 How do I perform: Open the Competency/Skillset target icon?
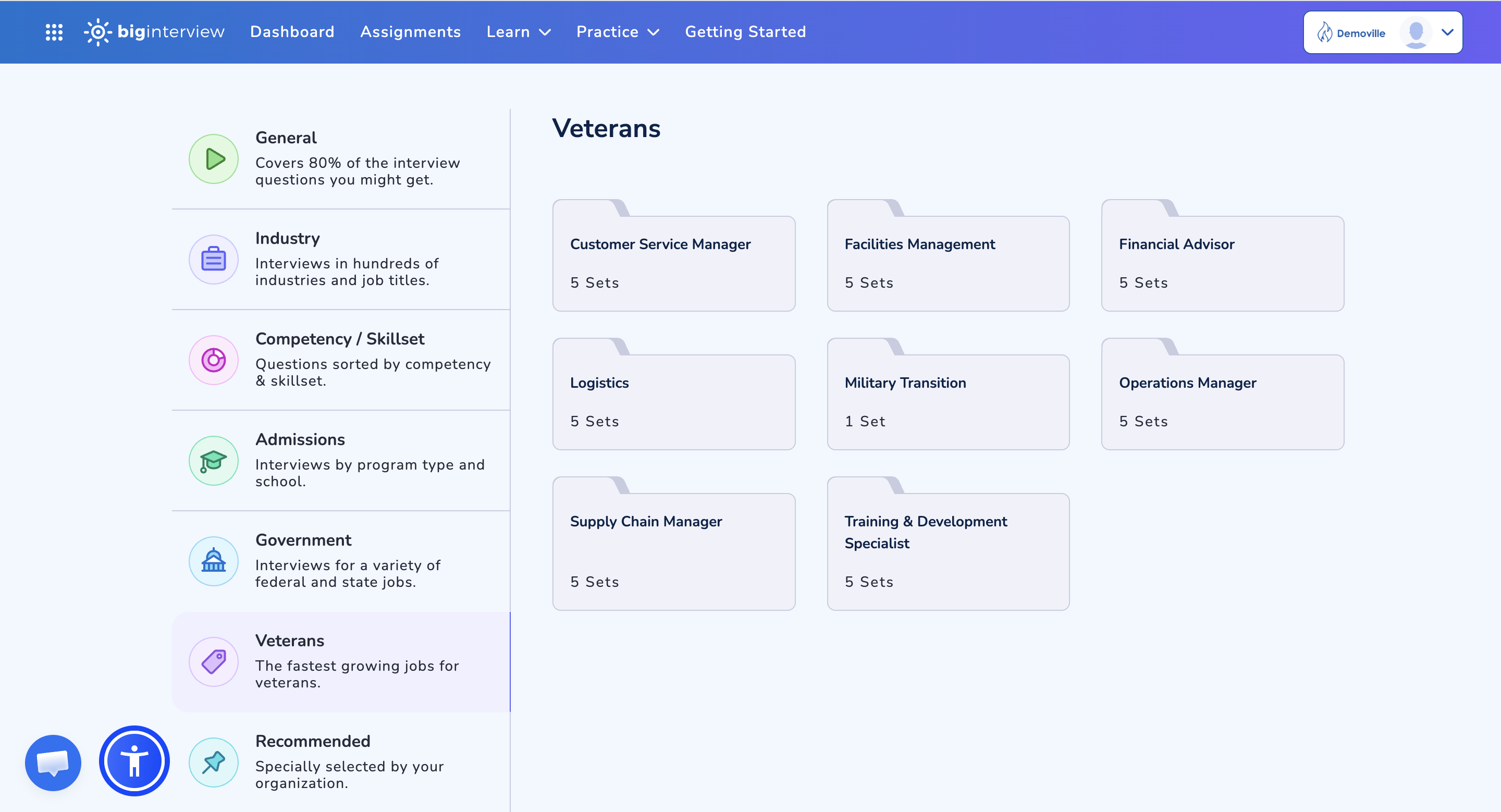[213, 360]
